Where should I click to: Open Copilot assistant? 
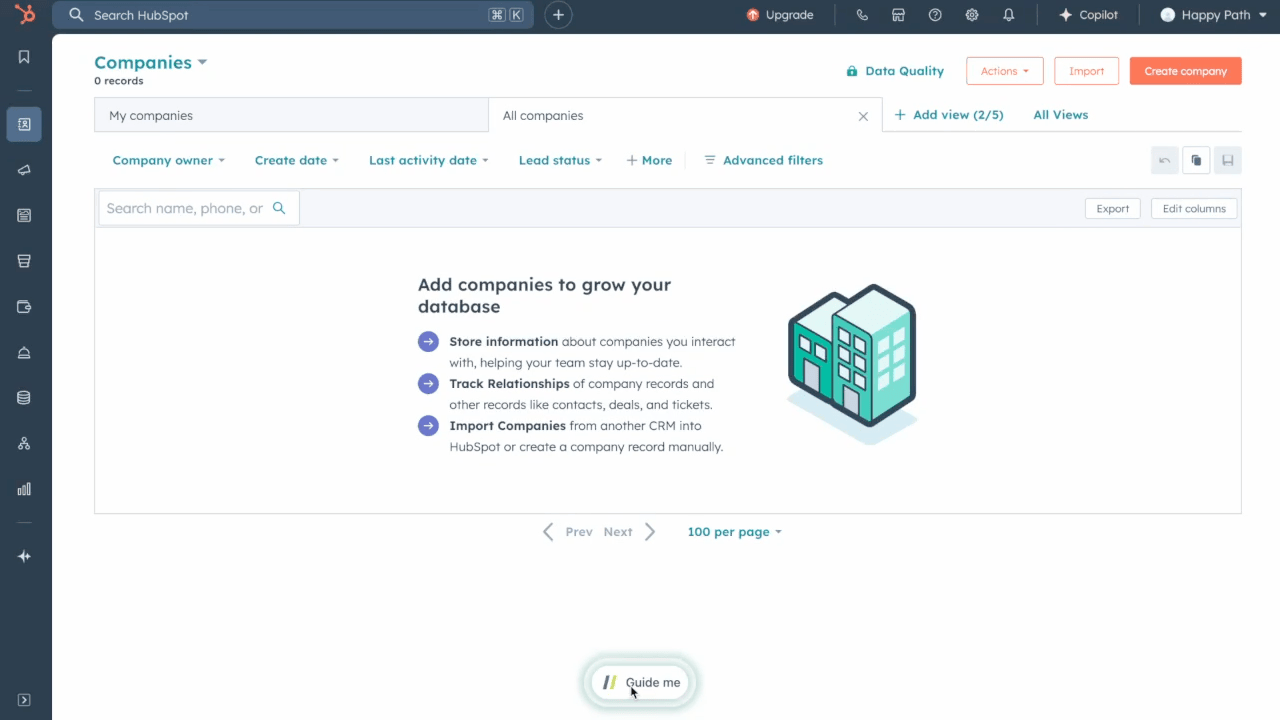point(1088,15)
